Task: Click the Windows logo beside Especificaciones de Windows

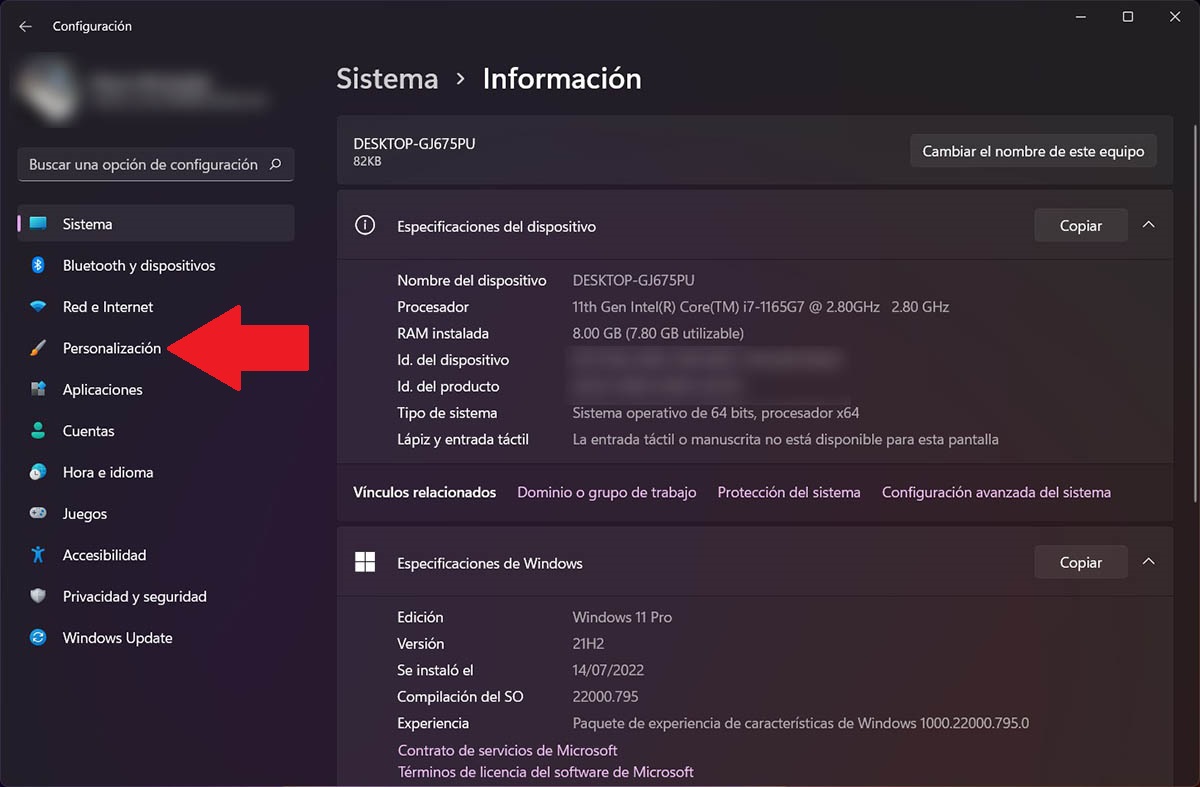Action: click(365, 563)
